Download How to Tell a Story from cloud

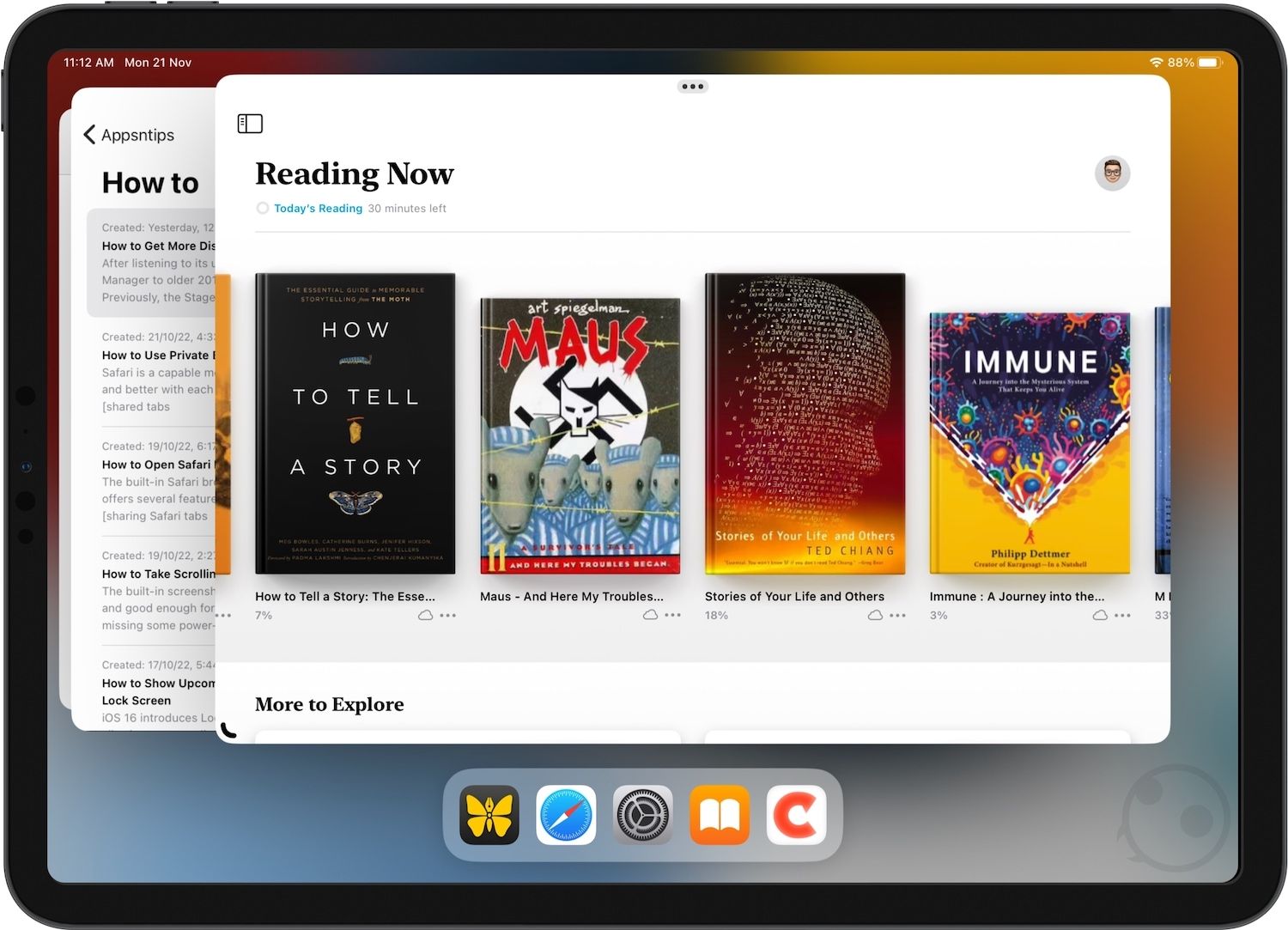coord(425,615)
